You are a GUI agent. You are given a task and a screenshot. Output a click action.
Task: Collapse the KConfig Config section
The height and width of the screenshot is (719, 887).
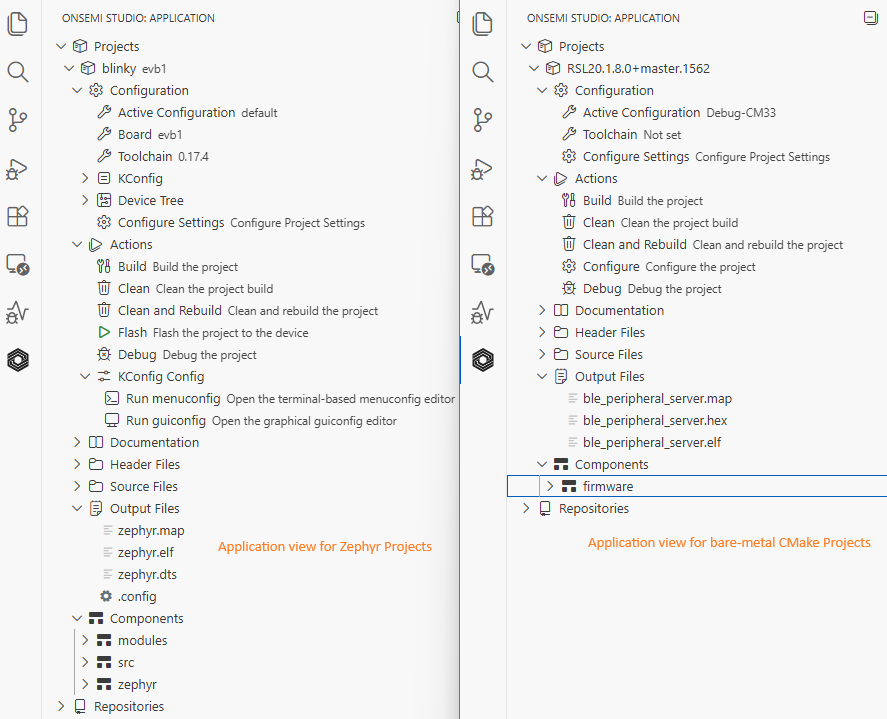[85, 376]
